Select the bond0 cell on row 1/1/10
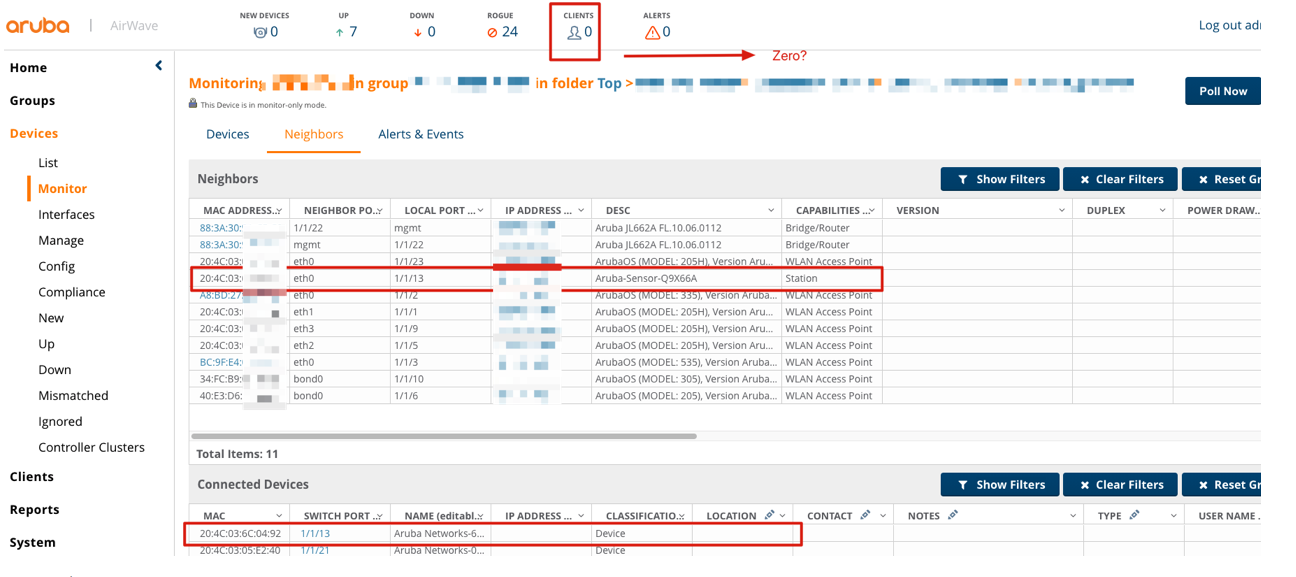The image size is (1296, 577). [340, 379]
